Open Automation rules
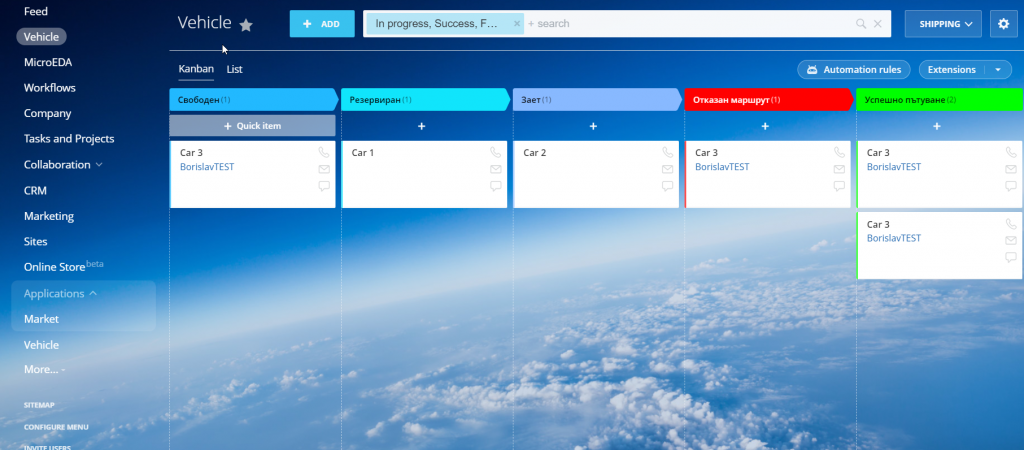1024x450 pixels. pyautogui.click(x=854, y=70)
